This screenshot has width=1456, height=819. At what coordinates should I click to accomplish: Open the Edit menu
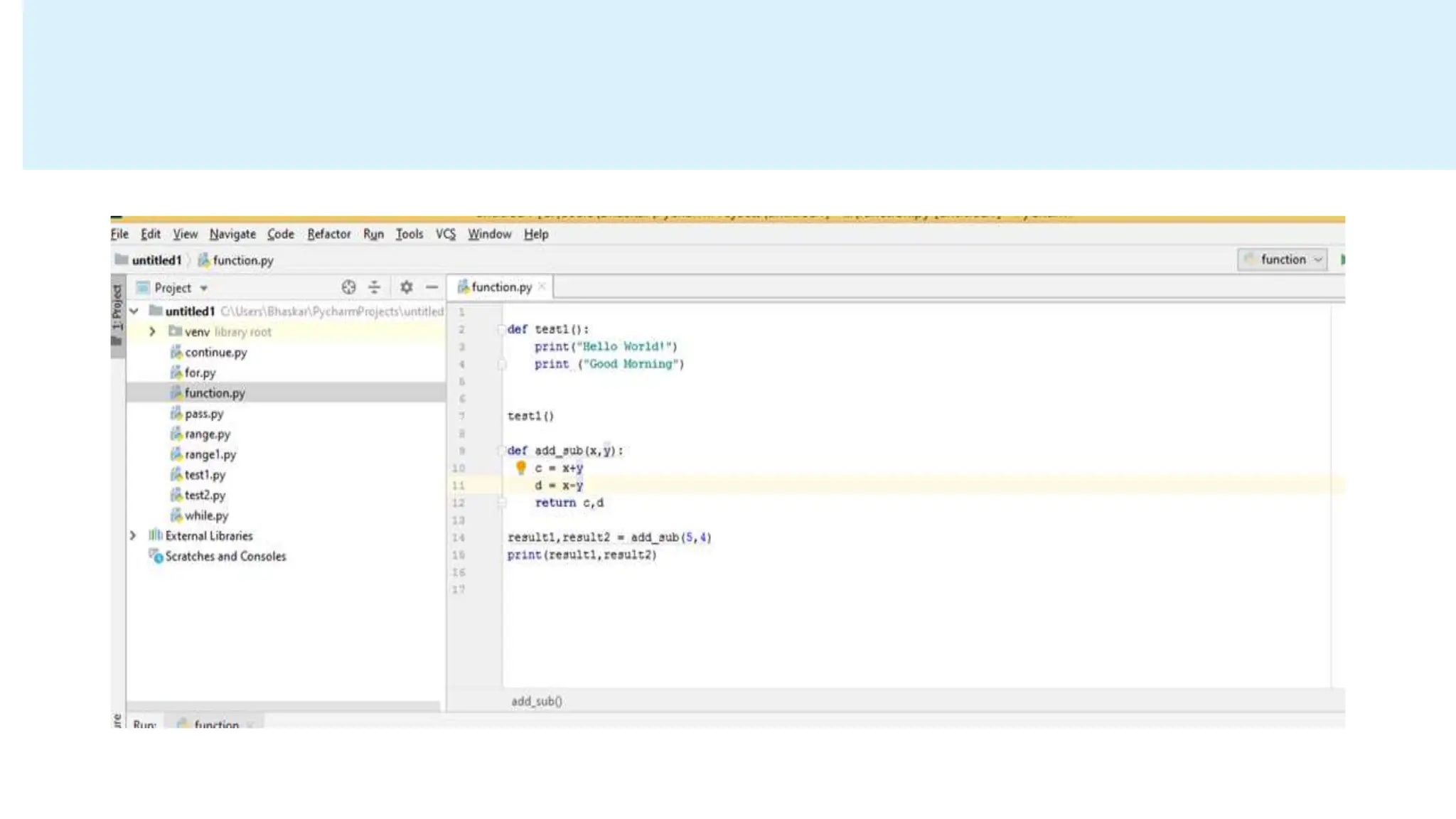(x=150, y=234)
